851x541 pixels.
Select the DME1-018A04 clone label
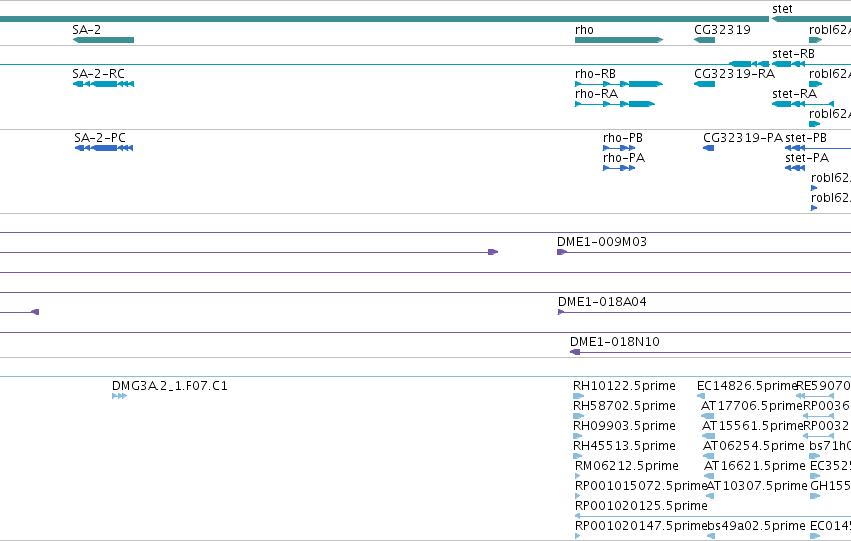[x=602, y=302]
